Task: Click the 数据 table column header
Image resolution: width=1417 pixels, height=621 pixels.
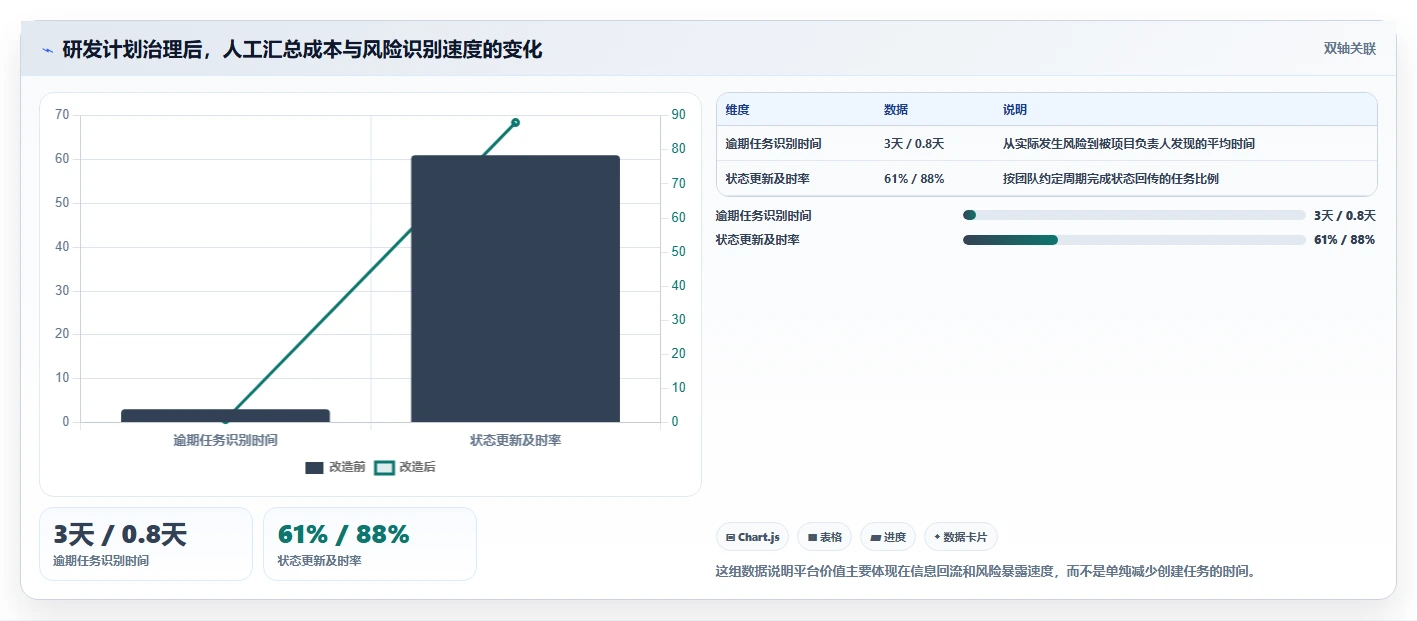Action: (x=896, y=110)
